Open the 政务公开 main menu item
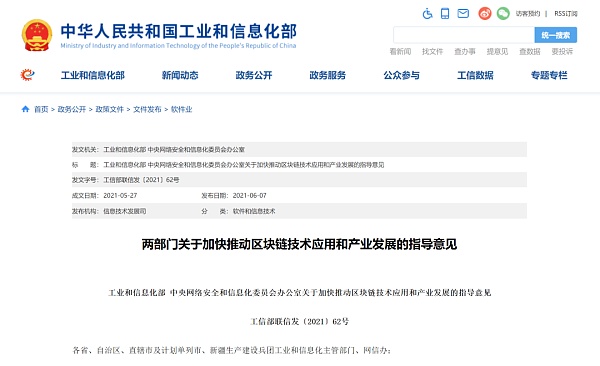 [x=254, y=75]
